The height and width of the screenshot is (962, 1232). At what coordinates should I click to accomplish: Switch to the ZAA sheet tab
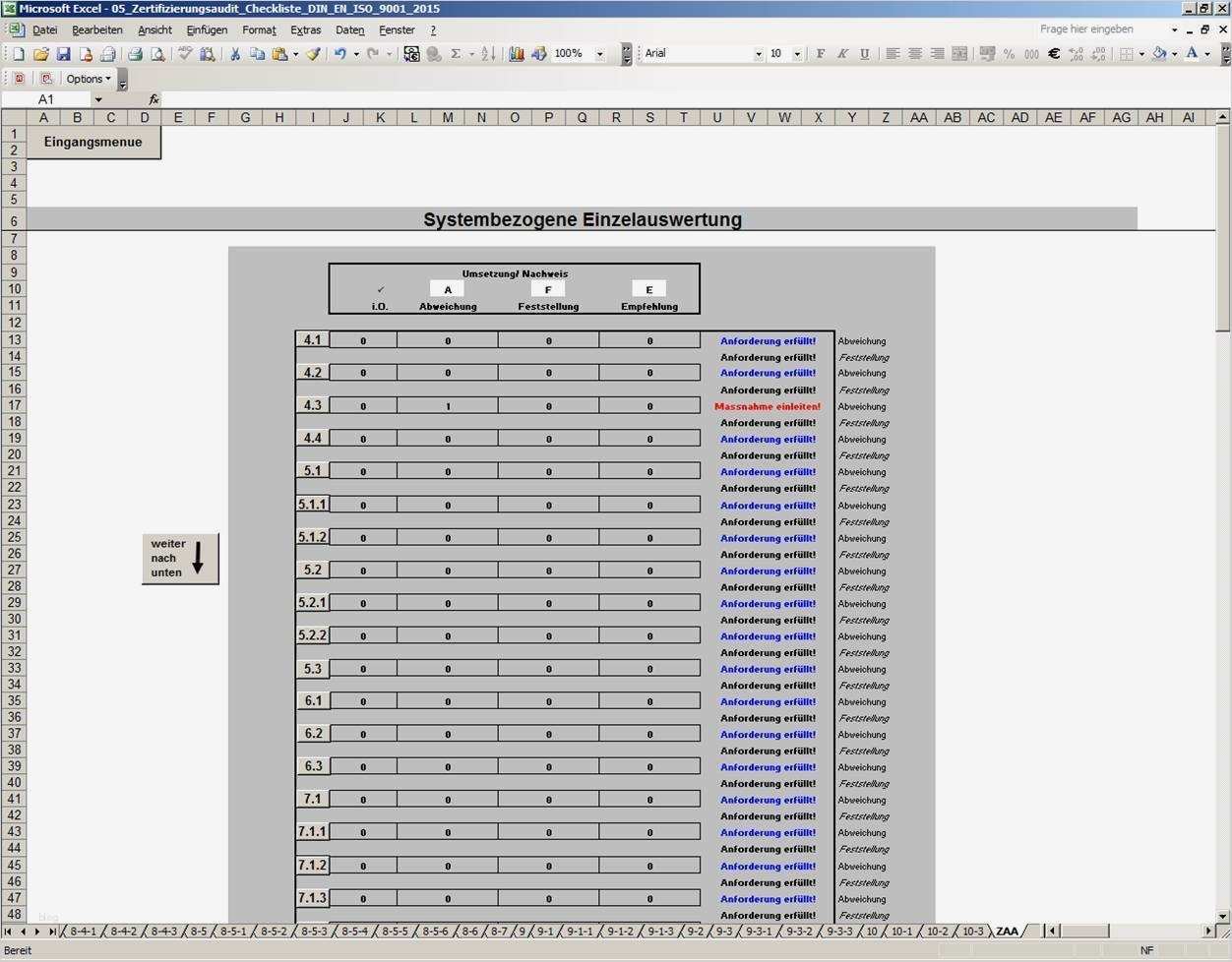click(1008, 931)
